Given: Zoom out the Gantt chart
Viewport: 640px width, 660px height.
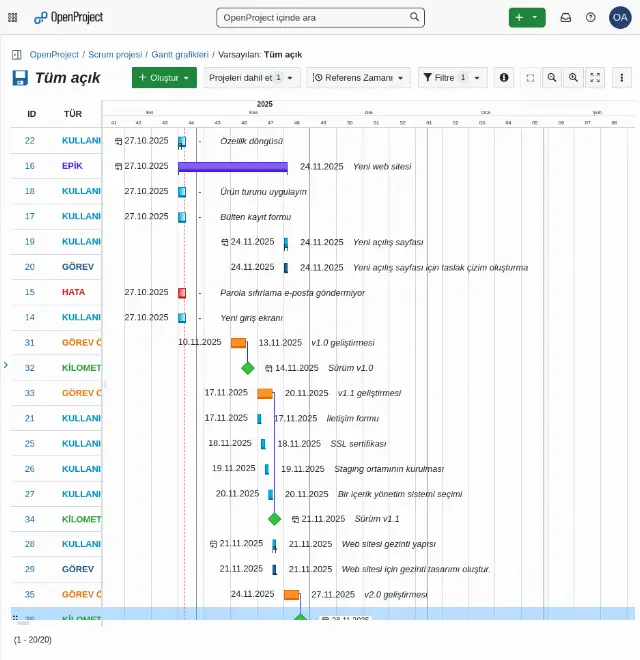Looking at the screenshot, I should pos(552,77).
